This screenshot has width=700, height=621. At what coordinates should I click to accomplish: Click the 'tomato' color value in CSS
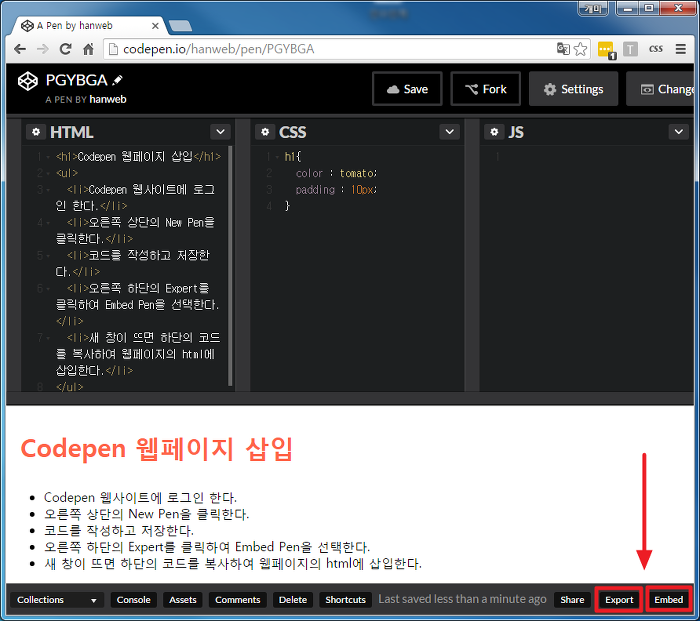coord(357,173)
